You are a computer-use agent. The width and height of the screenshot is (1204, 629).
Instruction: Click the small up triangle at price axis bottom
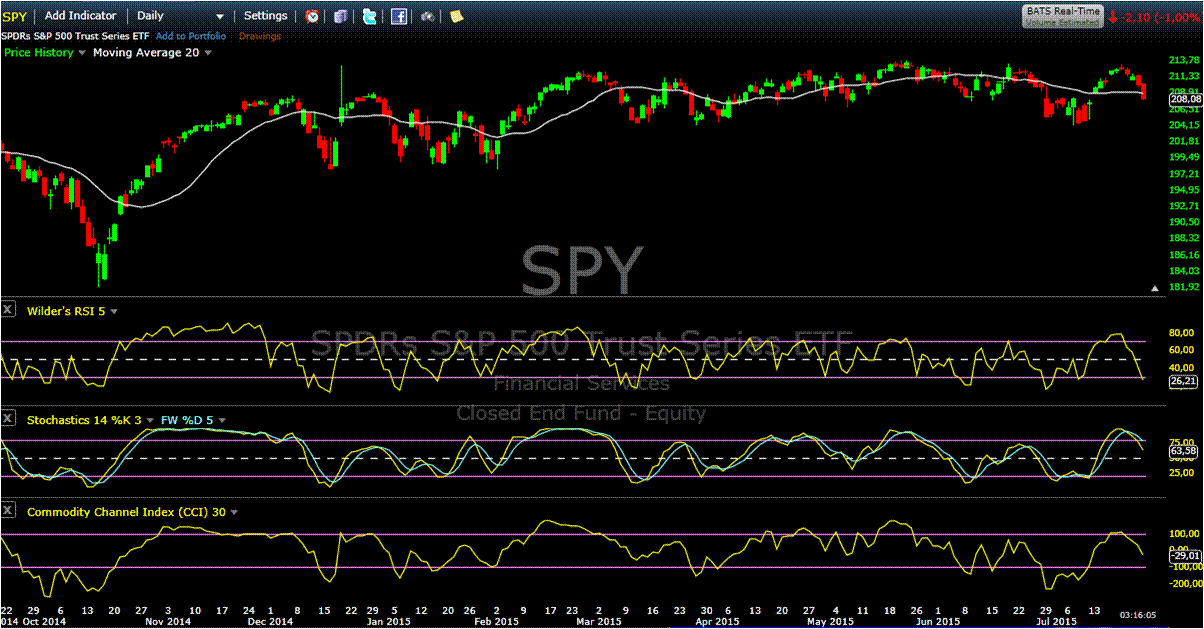pyautogui.click(x=1157, y=288)
